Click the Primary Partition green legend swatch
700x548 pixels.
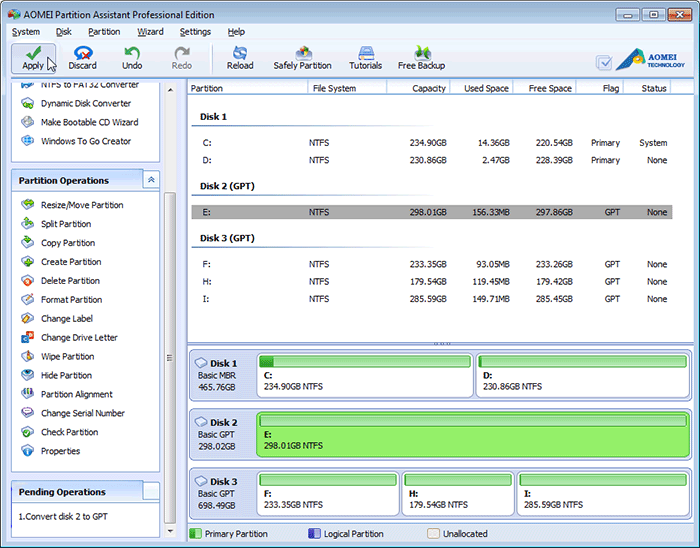coord(196,534)
